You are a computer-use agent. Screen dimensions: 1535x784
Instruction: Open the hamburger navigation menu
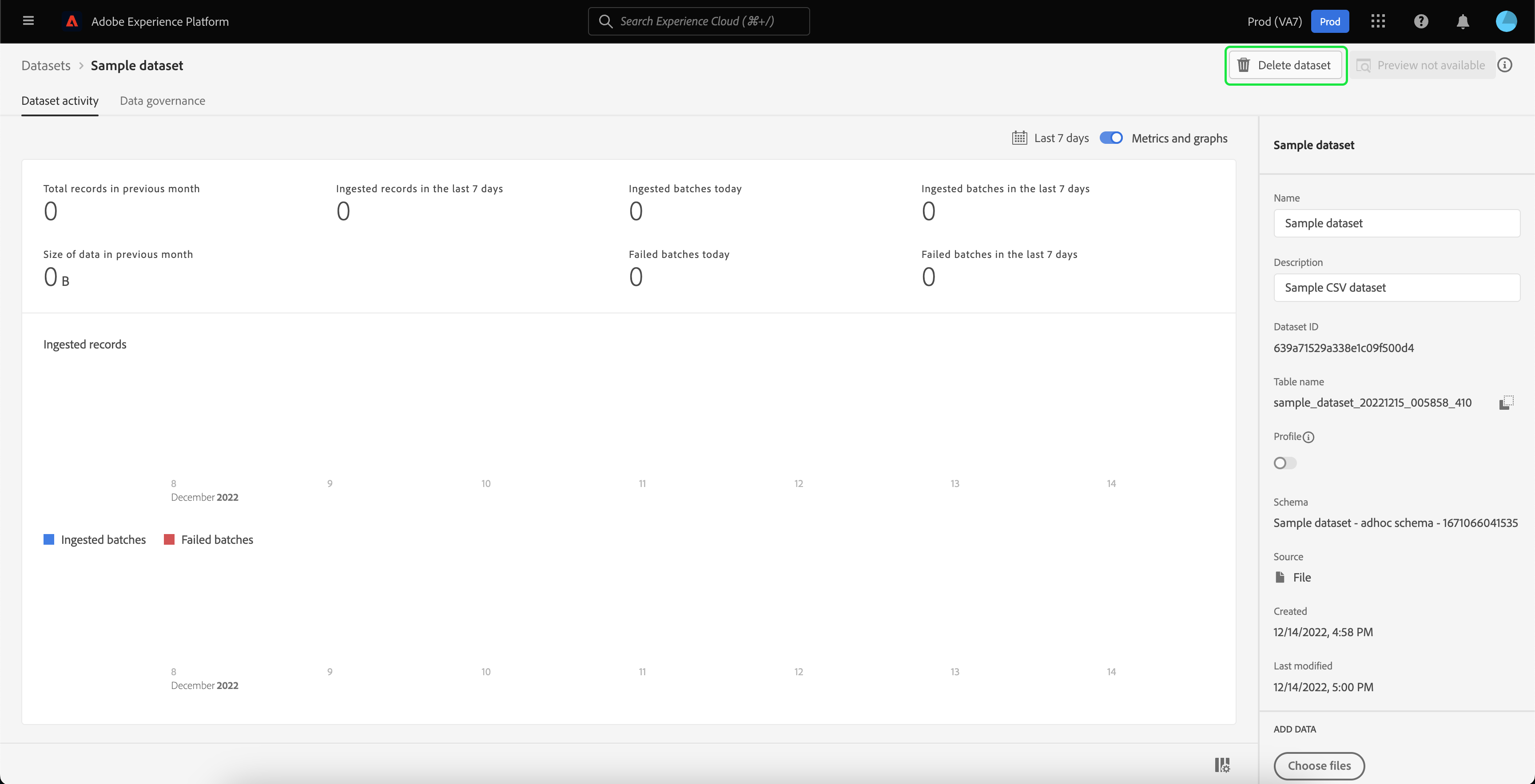(28, 21)
